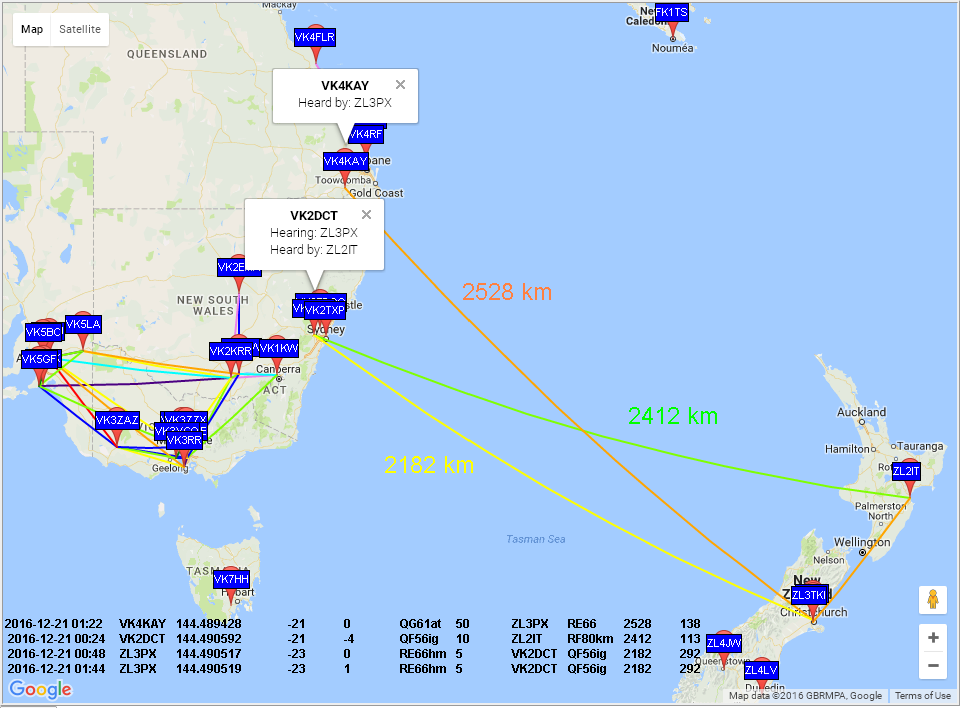
Task: Select the VK4FLR station marker
Action: click(x=315, y=38)
